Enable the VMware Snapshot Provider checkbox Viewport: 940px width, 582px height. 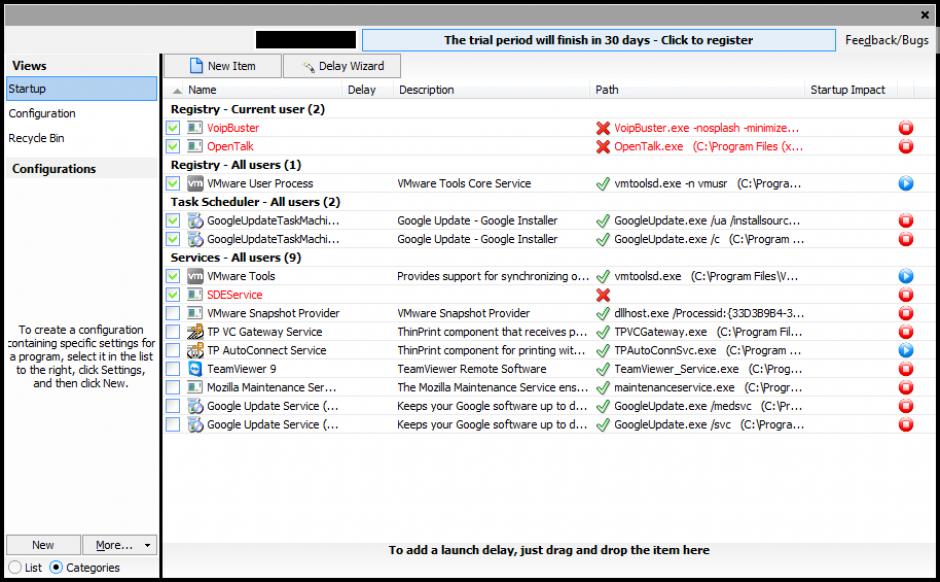click(x=173, y=313)
